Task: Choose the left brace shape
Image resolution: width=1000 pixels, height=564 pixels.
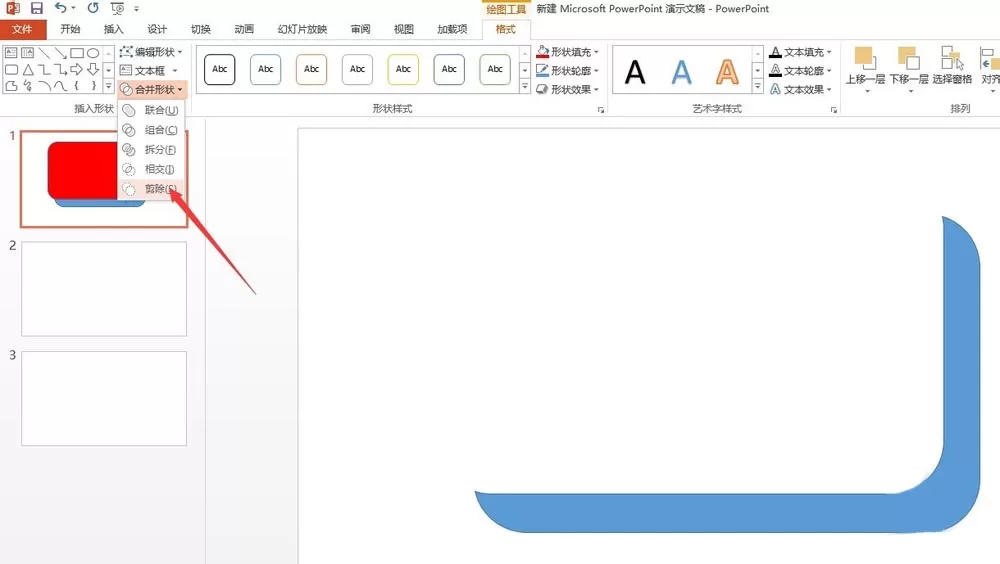Action: coord(77,85)
